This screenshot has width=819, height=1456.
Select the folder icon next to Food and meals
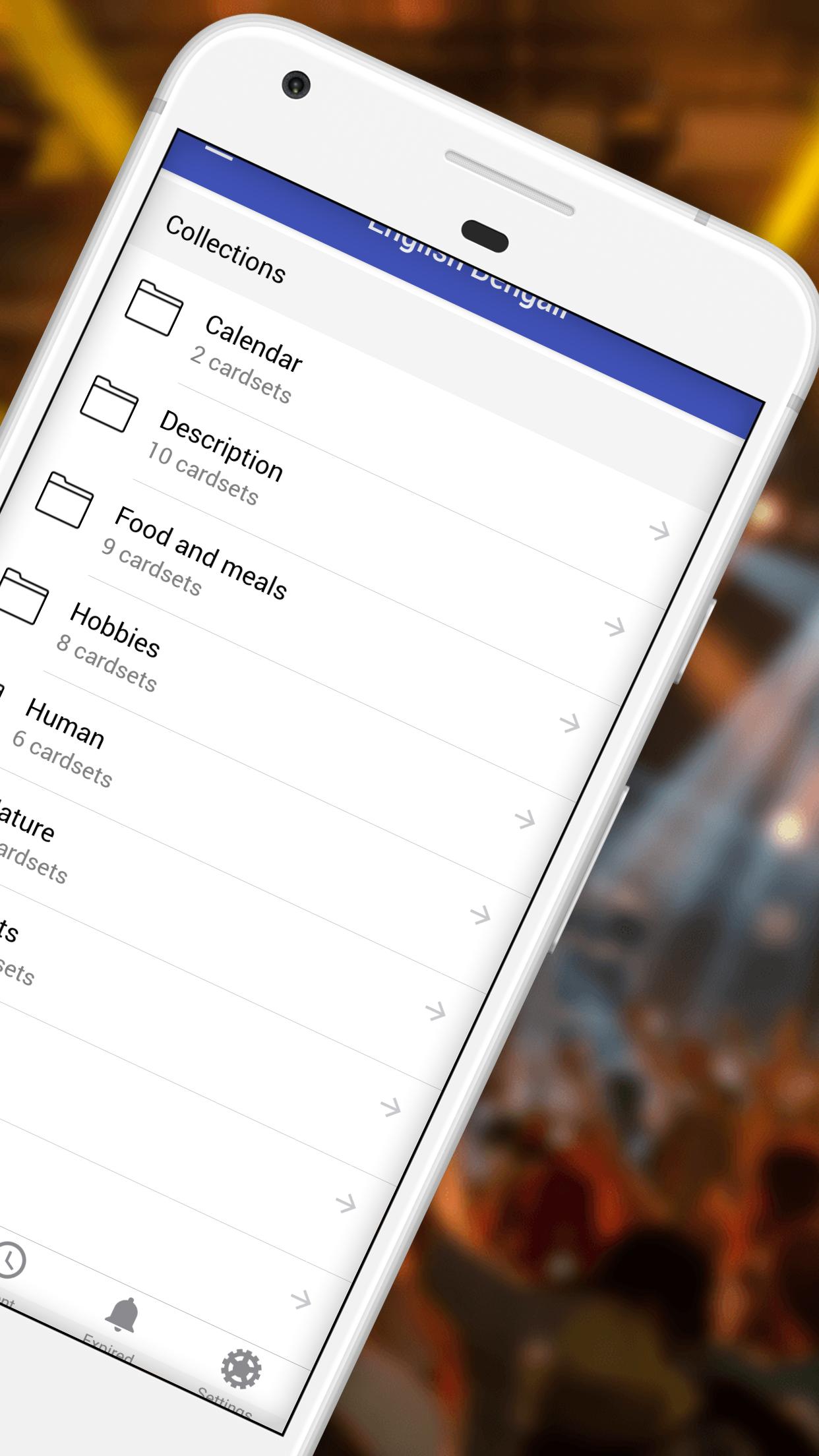64,501
